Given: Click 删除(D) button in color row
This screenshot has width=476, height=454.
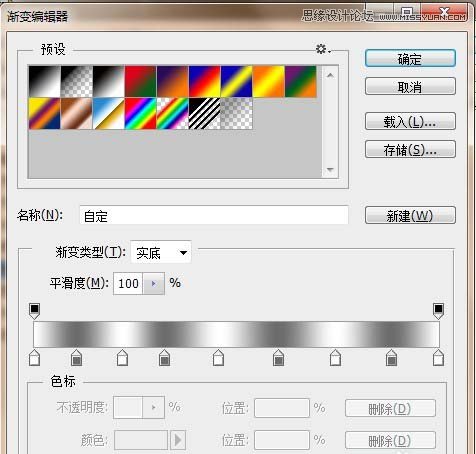Looking at the screenshot, I should (x=390, y=440).
